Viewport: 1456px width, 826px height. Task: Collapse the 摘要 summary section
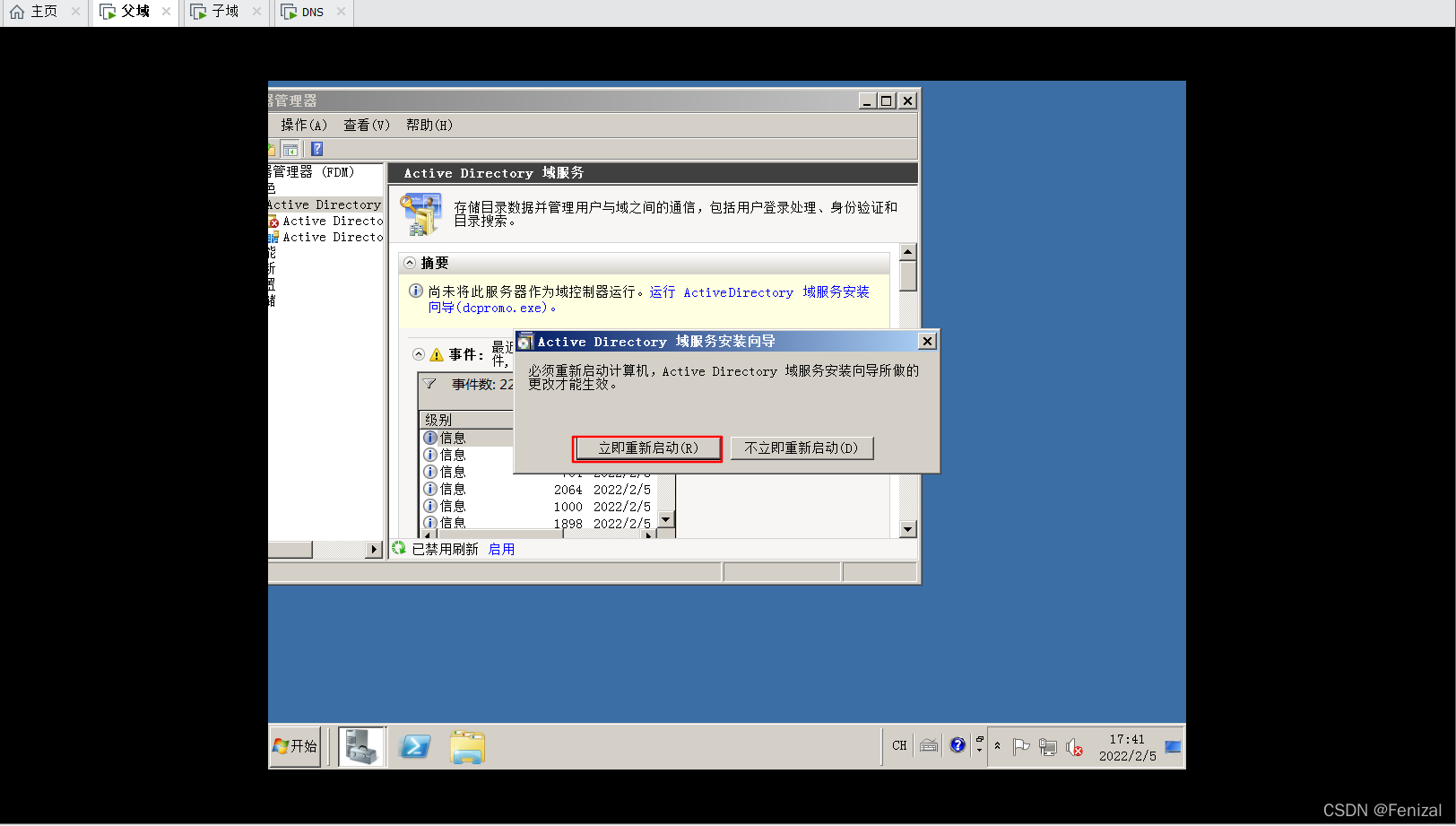tap(410, 263)
